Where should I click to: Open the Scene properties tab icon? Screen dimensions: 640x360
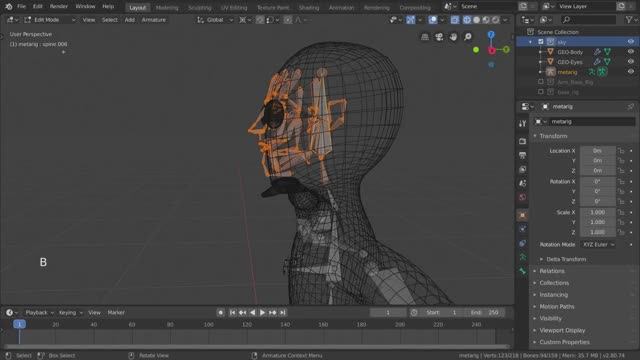tap(522, 183)
